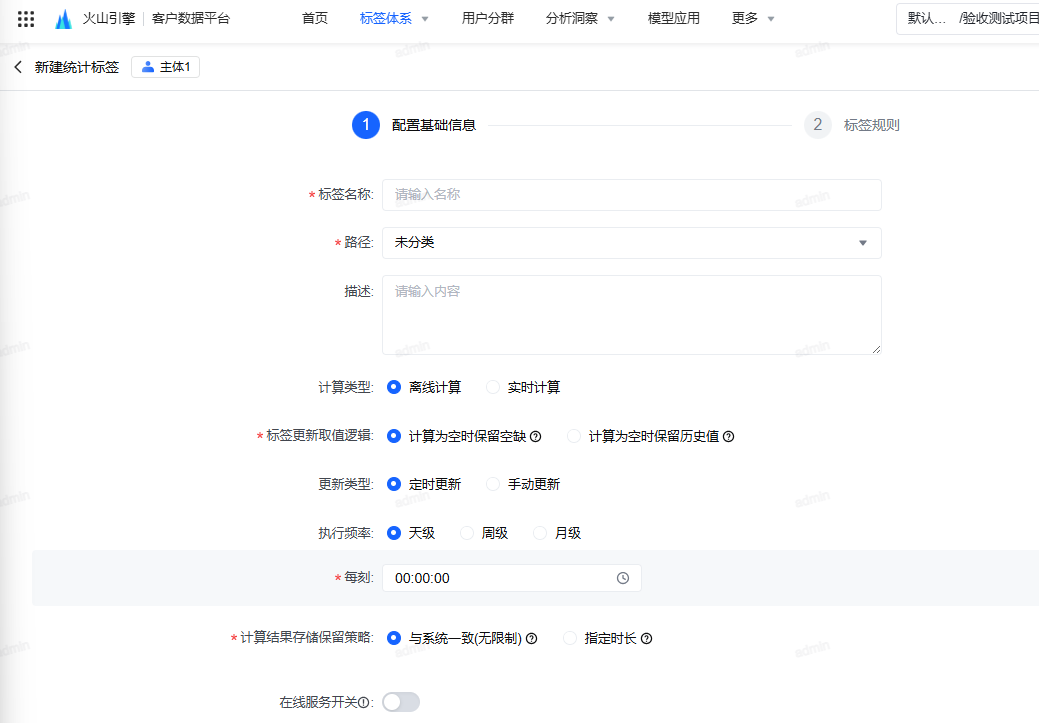Enable the 在线服务开关 toggle

coord(401,702)
